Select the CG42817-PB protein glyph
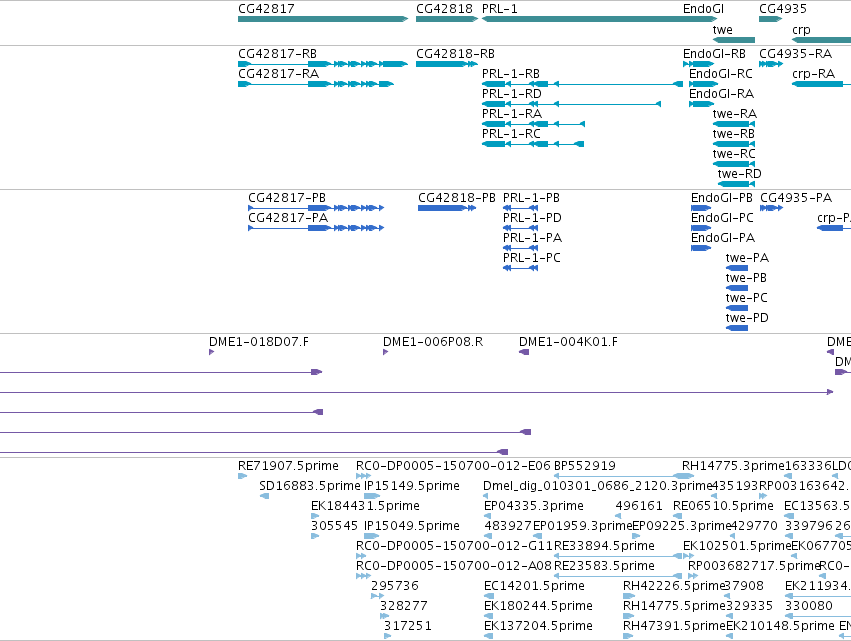851x641 pixels. click(x=316, y=208)
